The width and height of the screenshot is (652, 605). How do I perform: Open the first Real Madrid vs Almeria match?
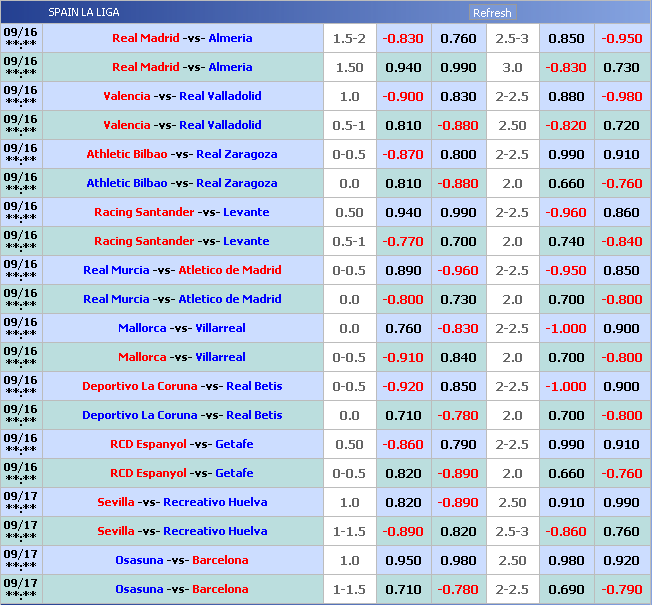182,38
